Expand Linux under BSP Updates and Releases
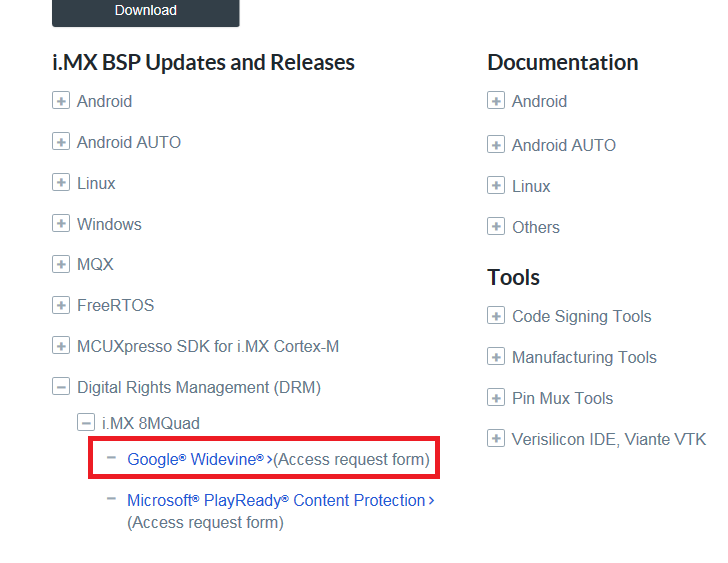This screenshot has height=563, width=728. pyautogui.click(x=61, y=183)
